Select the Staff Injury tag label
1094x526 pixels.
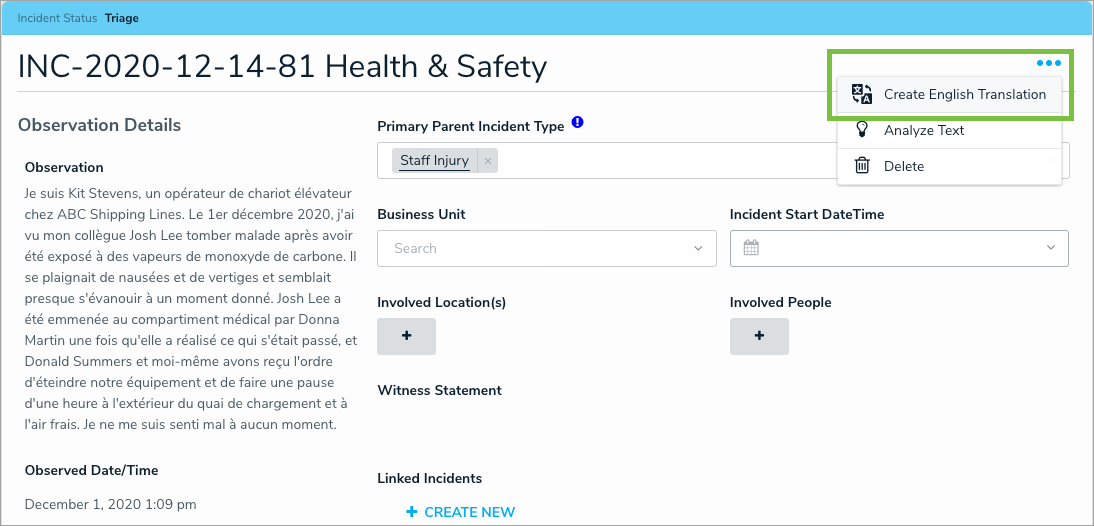tap(434, 161)
